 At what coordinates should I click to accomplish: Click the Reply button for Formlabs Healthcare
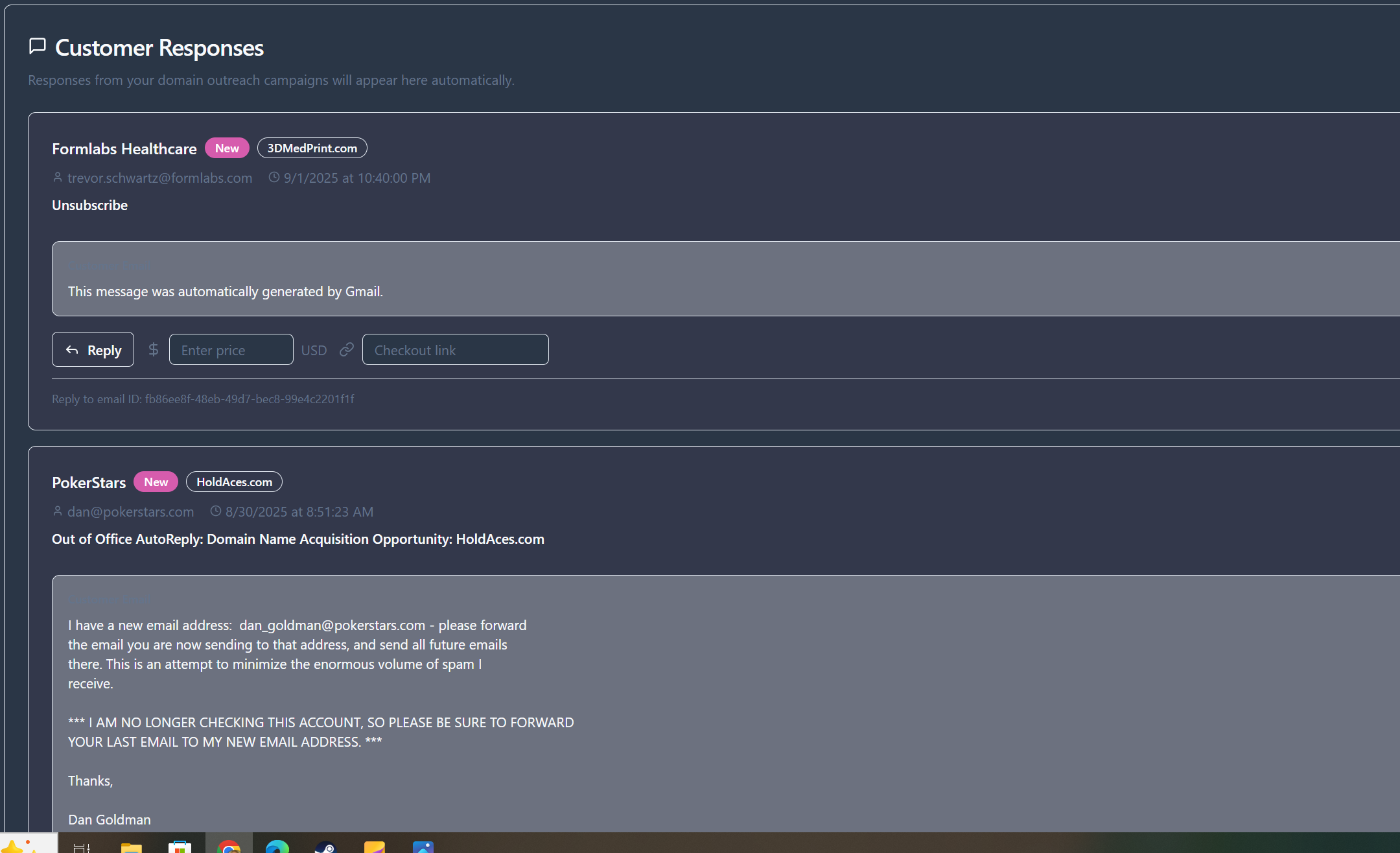pos(93,350)
